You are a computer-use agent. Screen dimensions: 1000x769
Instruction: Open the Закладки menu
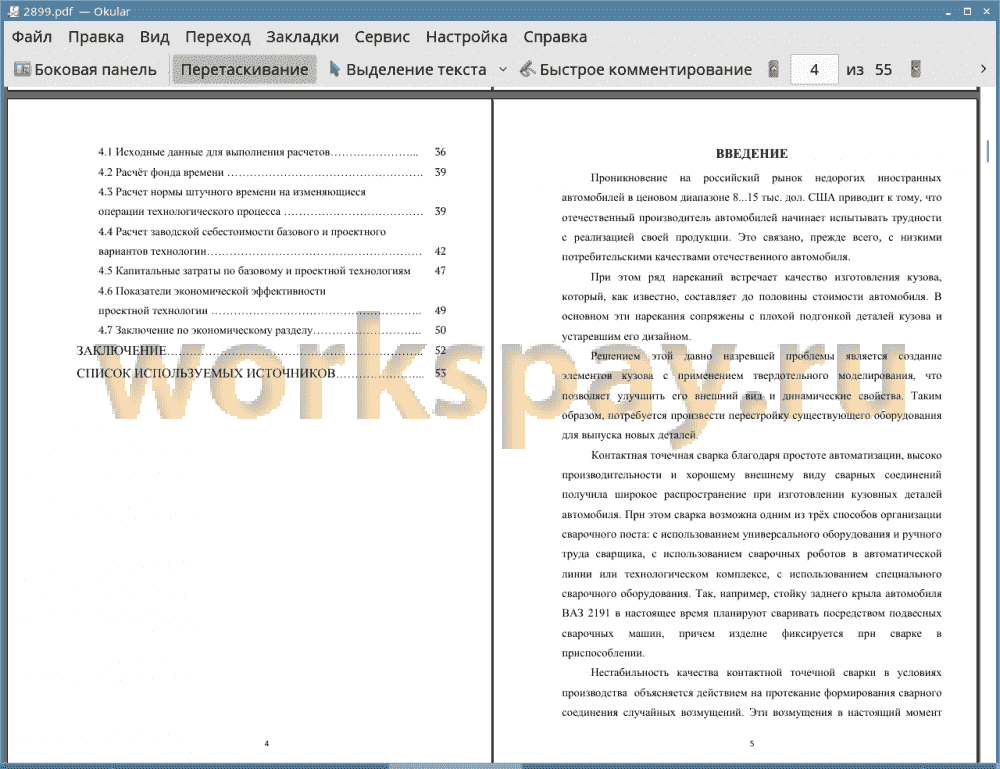302,37
